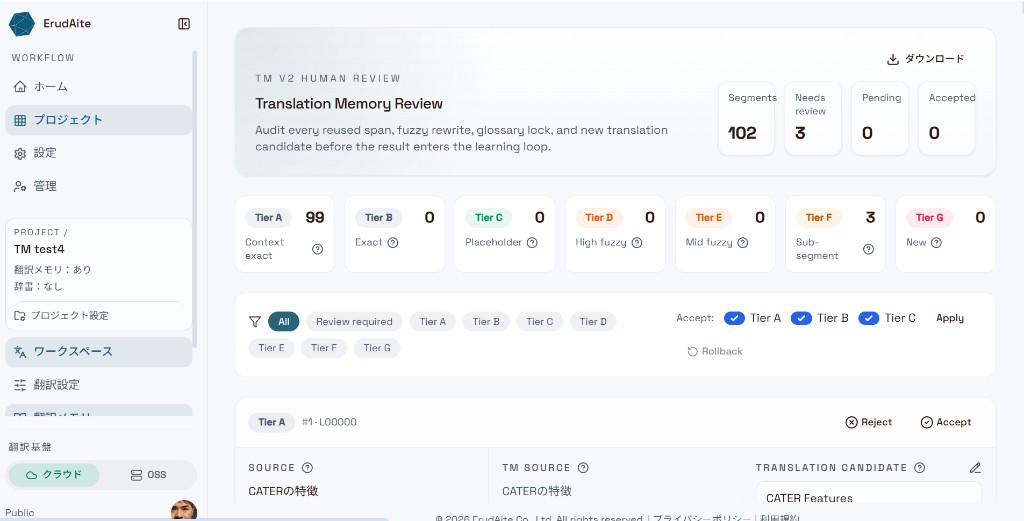The width and height of the screenshot is (1024, 521).
Task: Uncheck the Tier B accept checkbox
Action: pos(801,318)
